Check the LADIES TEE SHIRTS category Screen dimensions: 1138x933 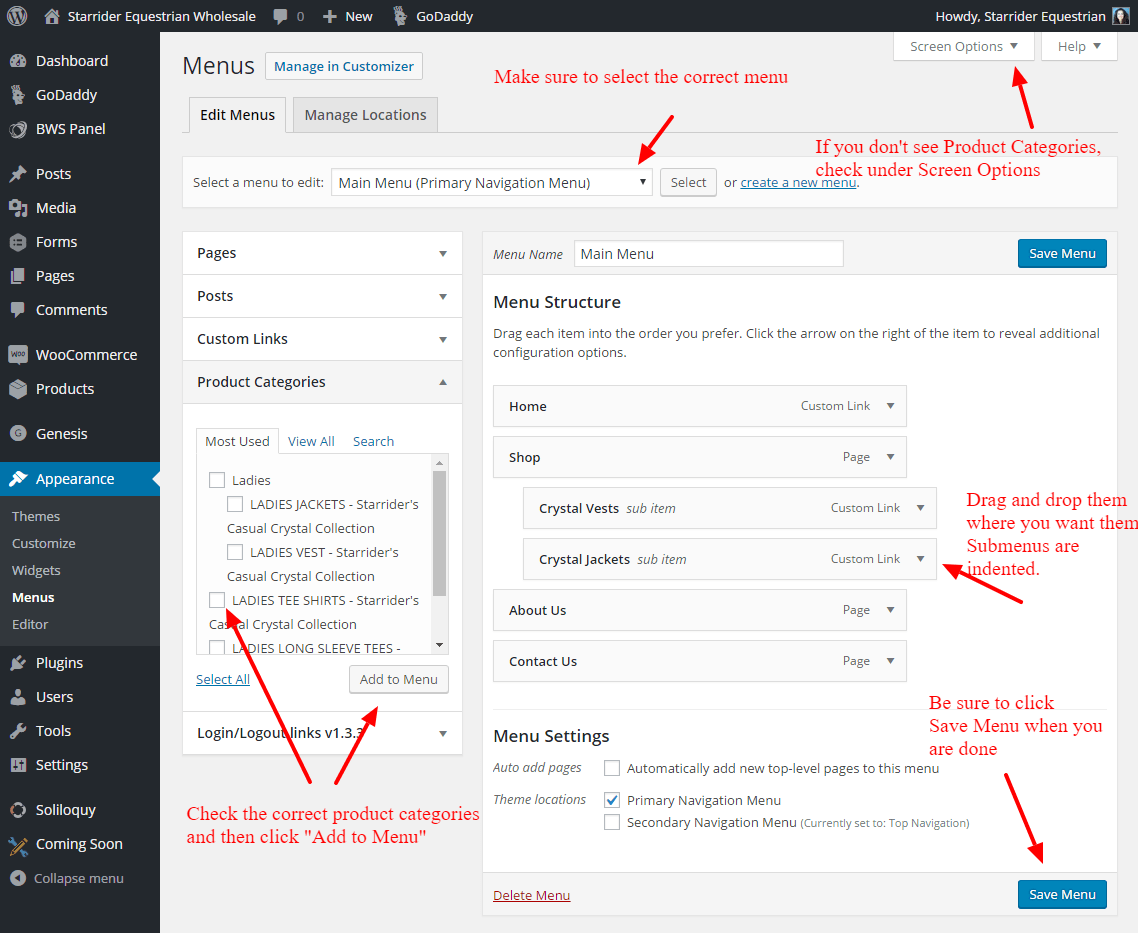coord(217,599)
